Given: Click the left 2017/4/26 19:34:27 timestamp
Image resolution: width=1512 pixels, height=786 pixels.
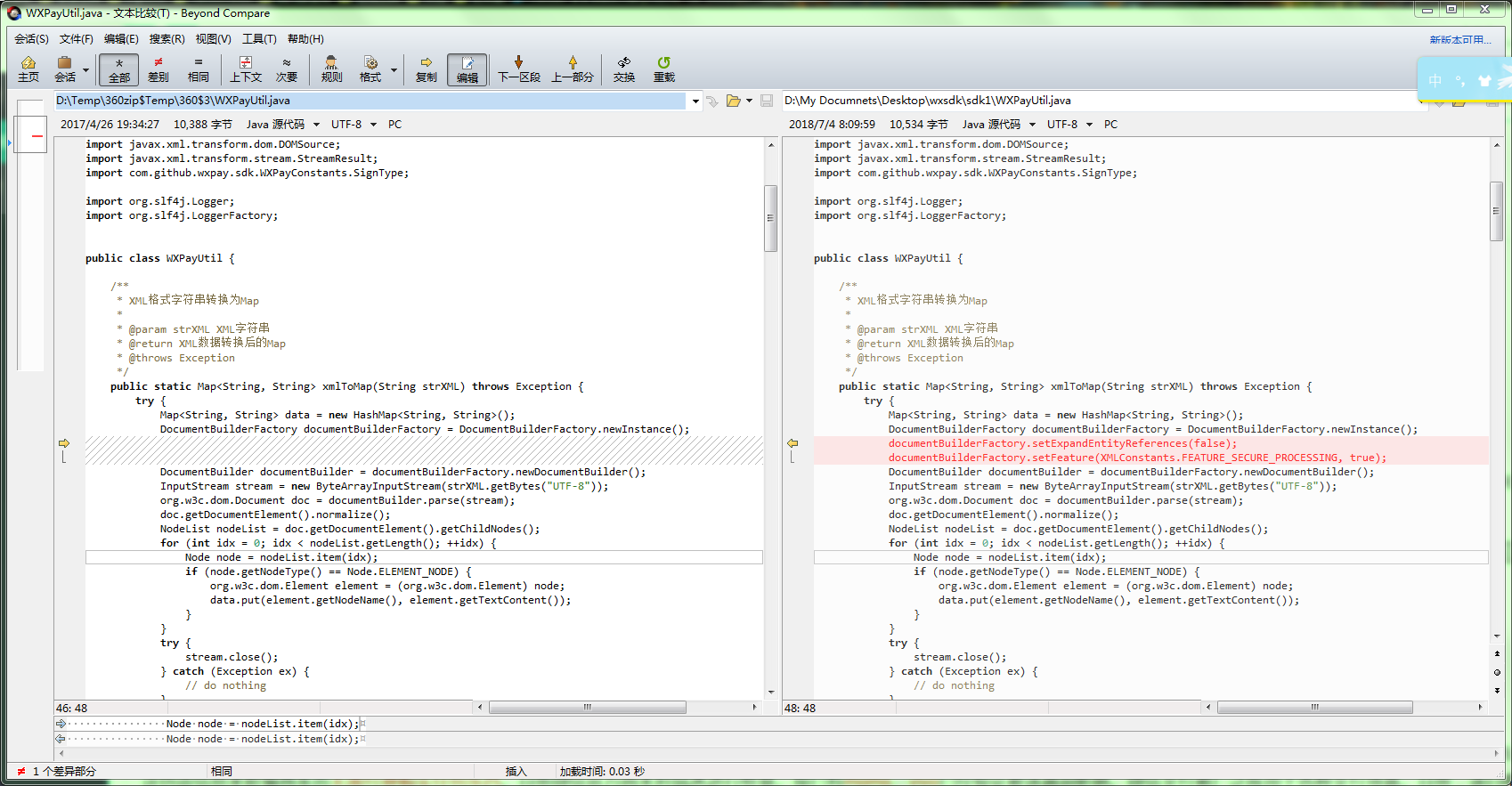Looking at the screenshot, I should 110,125.
